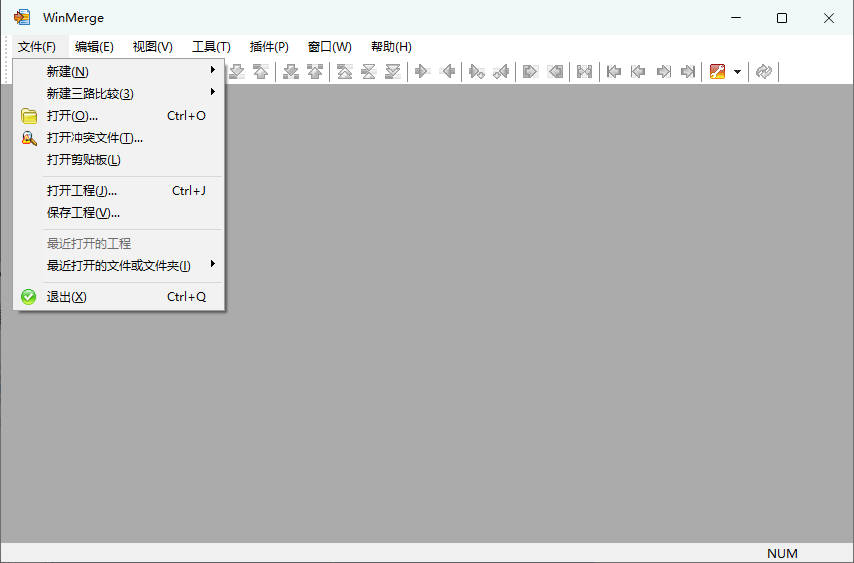
Task: Click the Copy All Left icon
Action: click(x=555, y=71)
